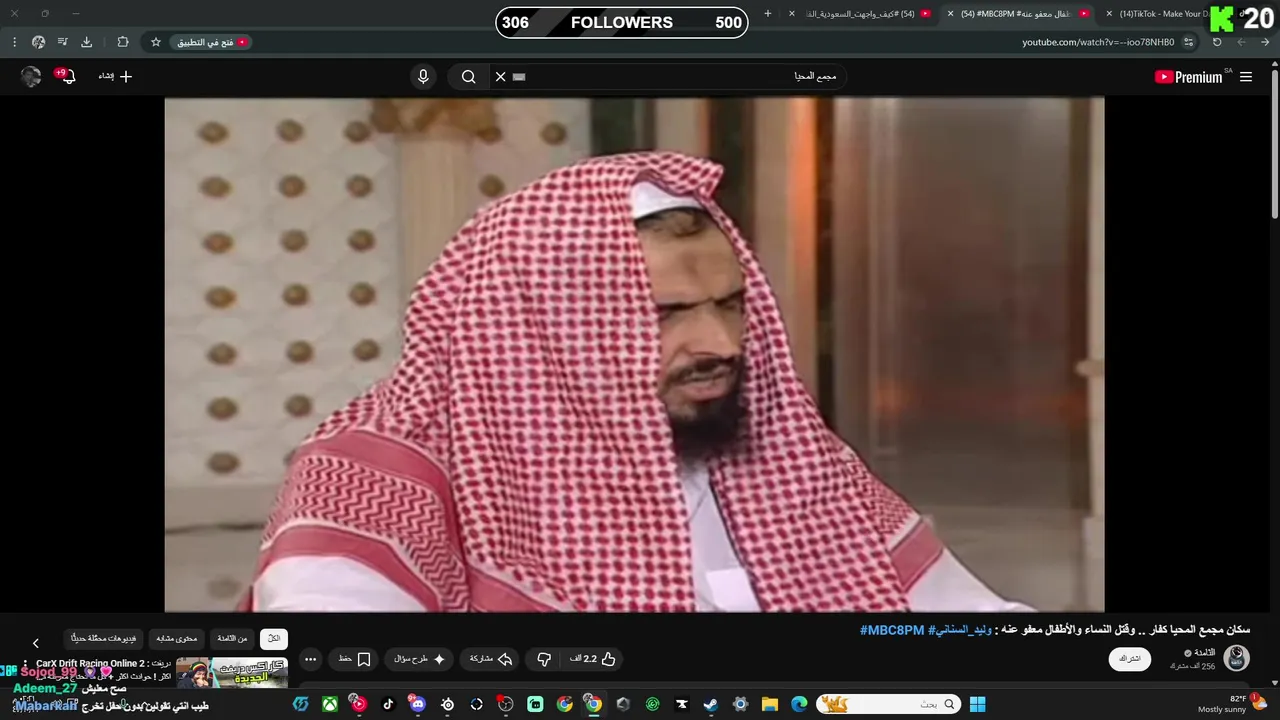Clear the YouTube search box text
Image resolution: width=1280 pixels, height=720 pixels.
click(x=501, y=77)
